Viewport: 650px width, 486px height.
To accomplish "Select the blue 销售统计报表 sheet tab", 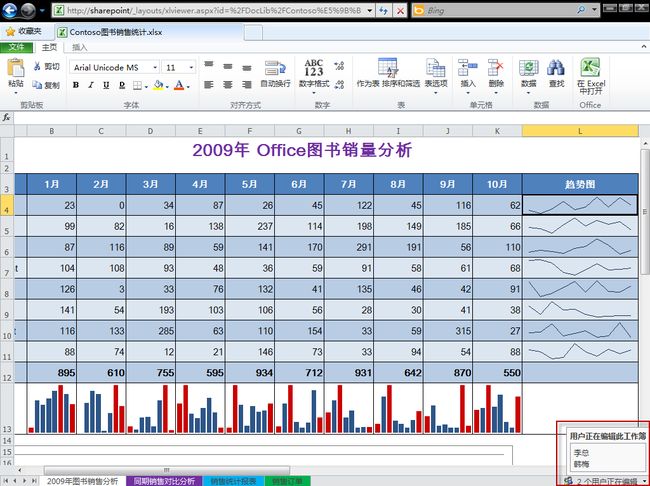I will click(x=233, y=481).
